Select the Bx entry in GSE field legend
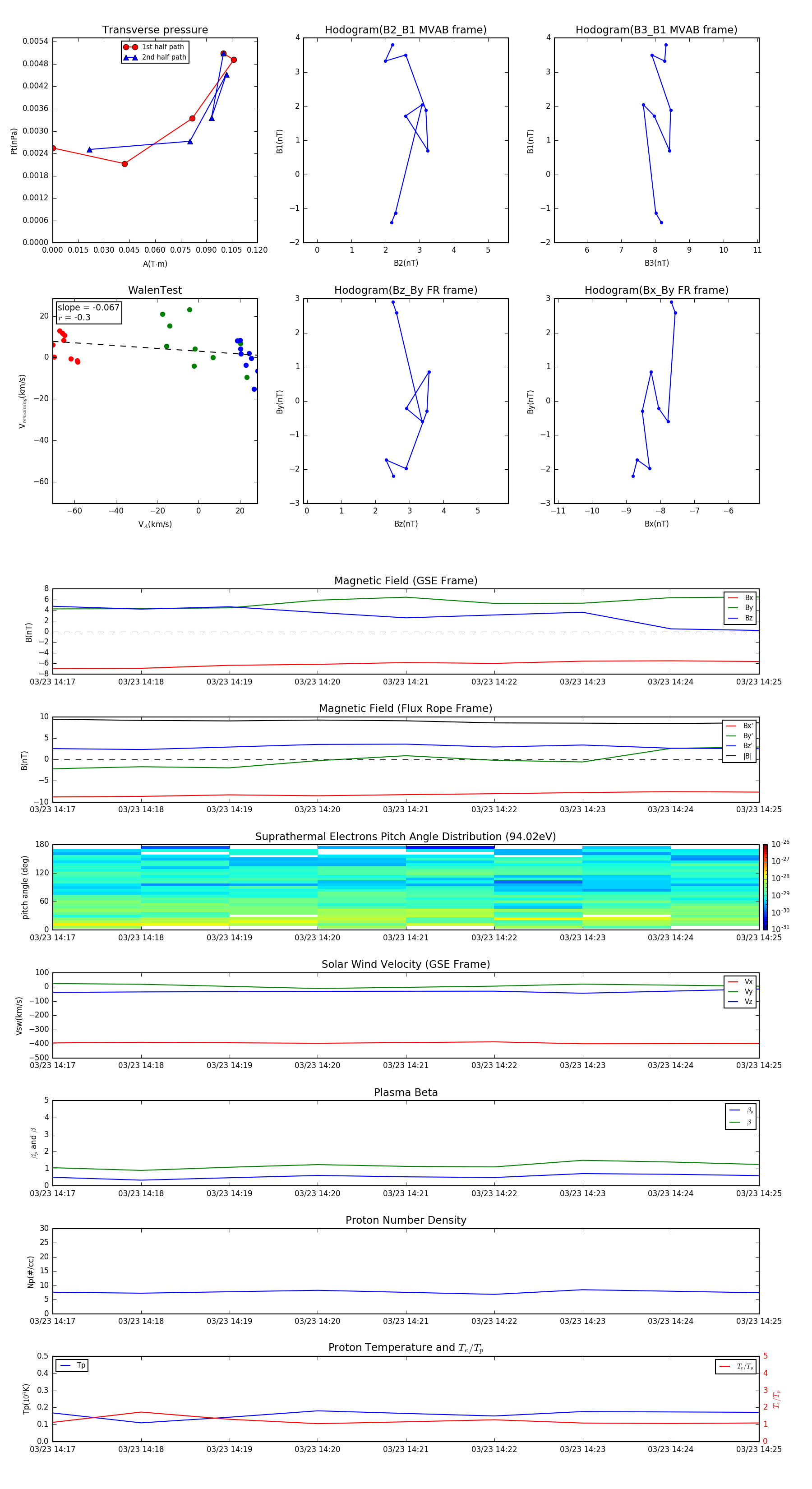Viewport: 812px width, 1489px height. (740, 598)
